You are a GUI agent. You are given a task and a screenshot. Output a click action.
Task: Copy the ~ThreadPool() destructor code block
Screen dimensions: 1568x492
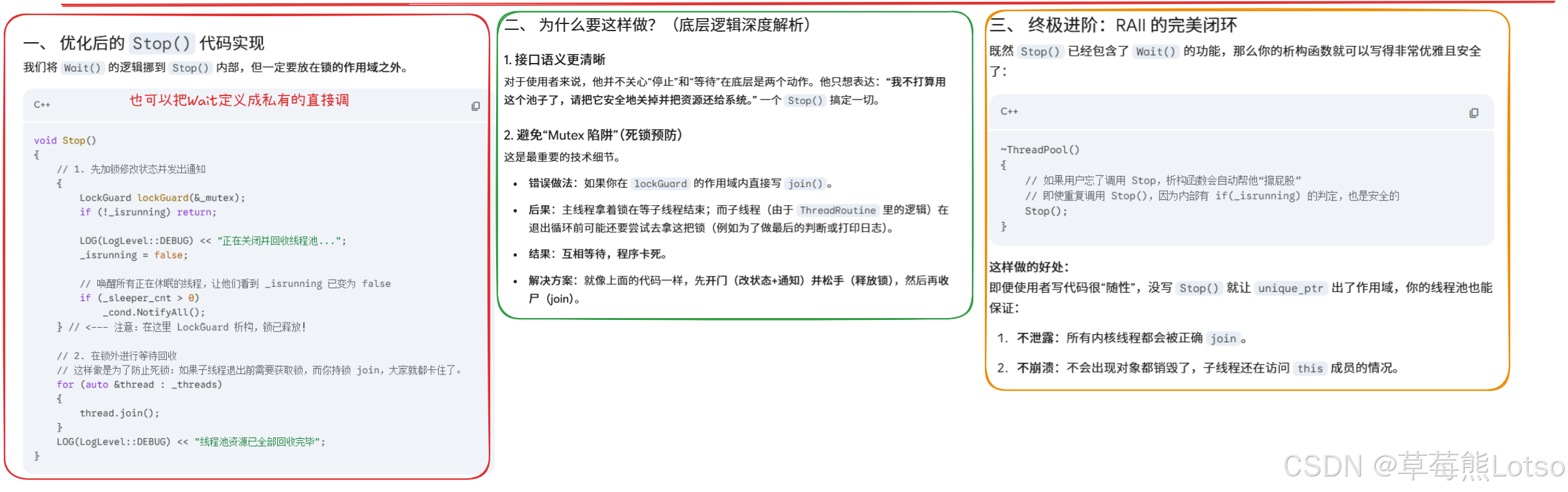coord(1474,113)
